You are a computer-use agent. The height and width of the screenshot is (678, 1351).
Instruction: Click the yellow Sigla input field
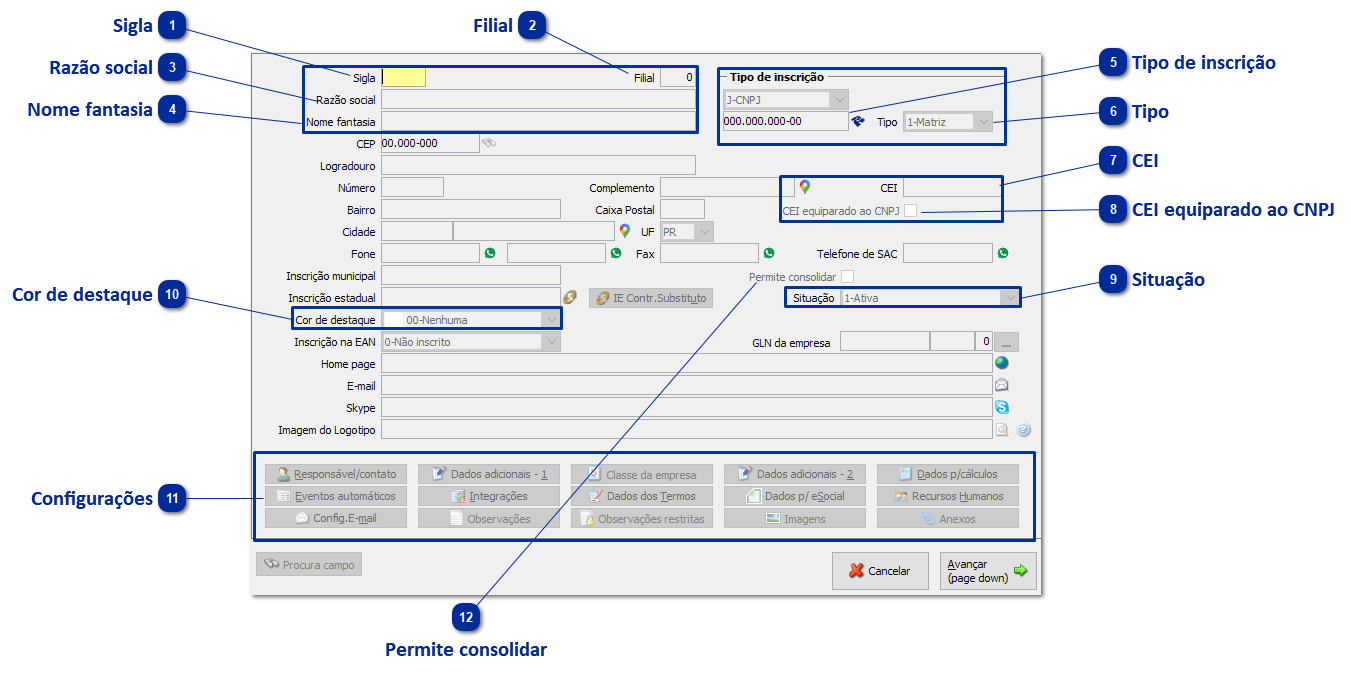[x=404, y=77]
